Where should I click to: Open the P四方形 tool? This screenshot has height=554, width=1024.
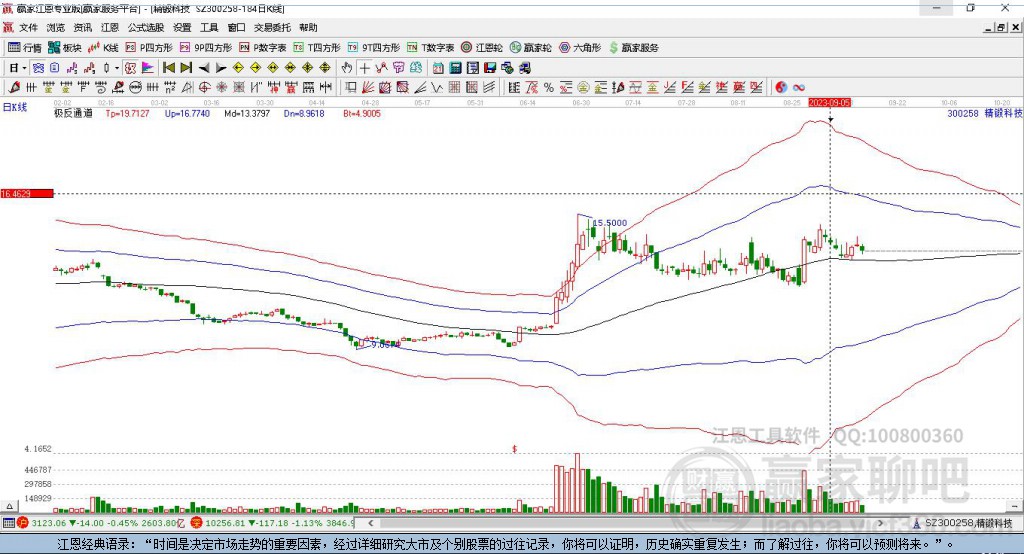[x=149, y=48]
